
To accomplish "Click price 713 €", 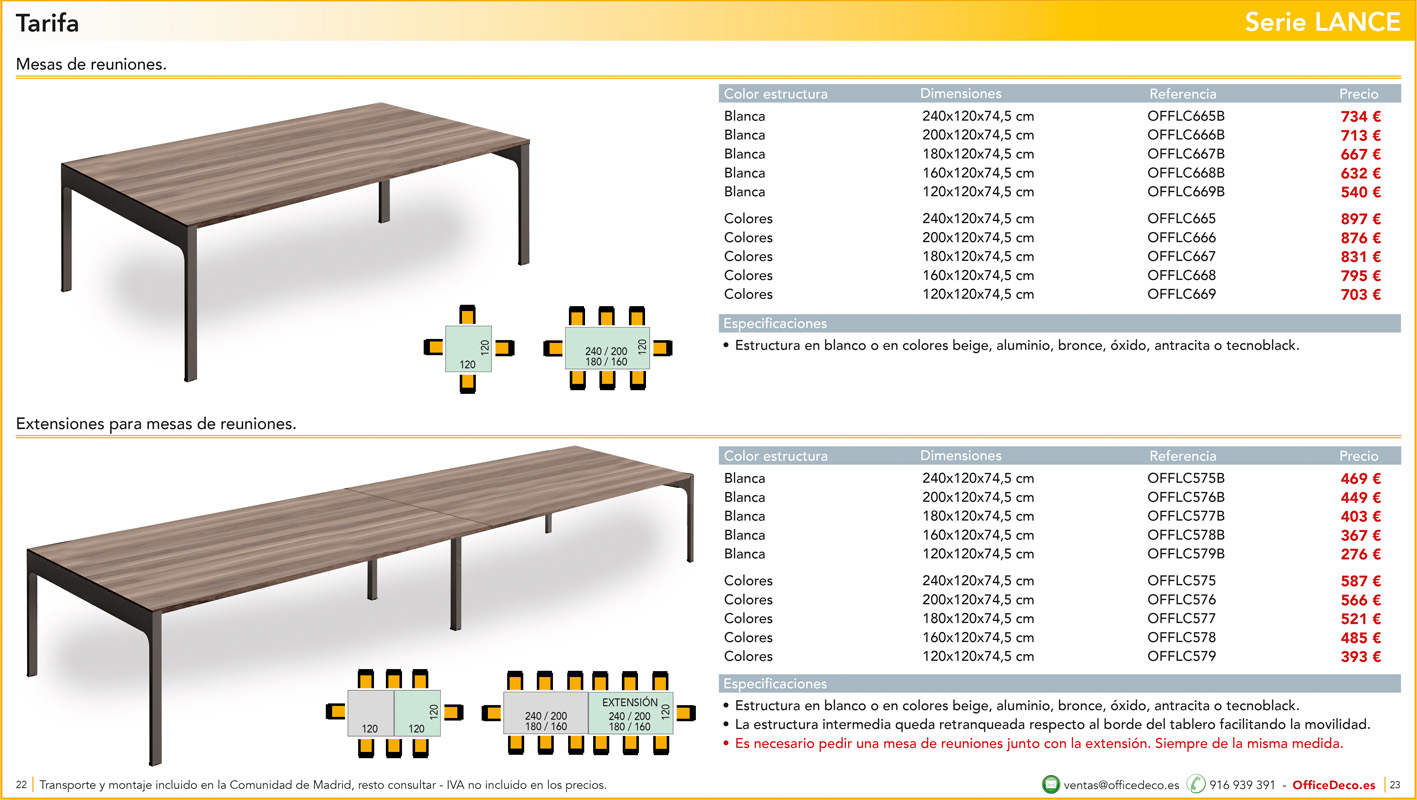I will click(1361, 135).
